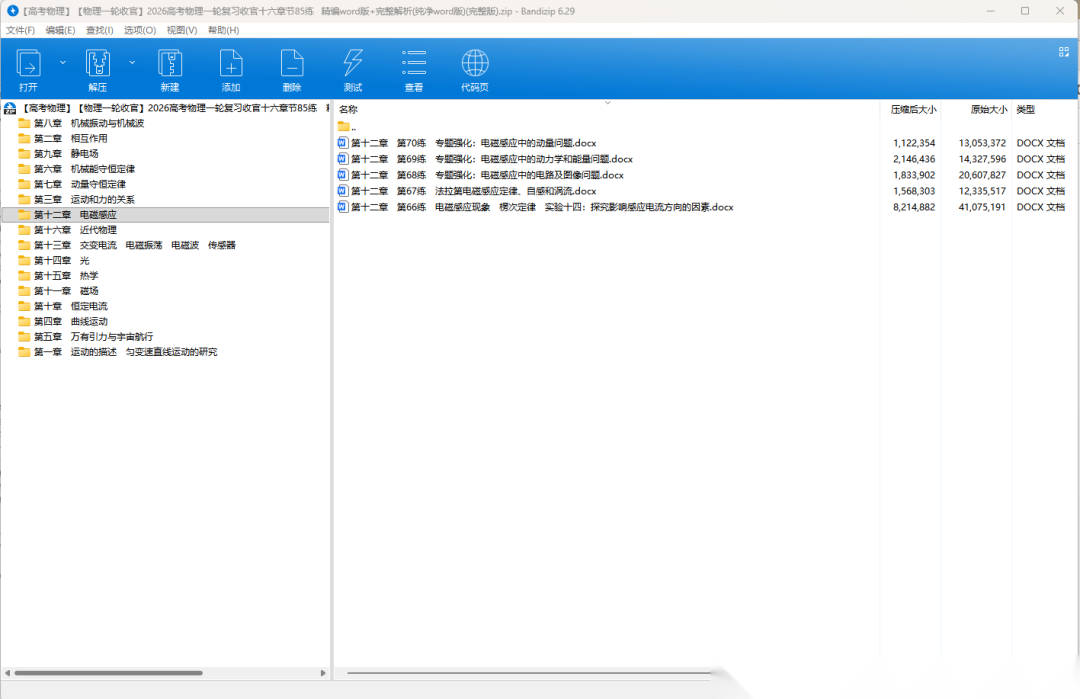Click the Code page (代码页) globe icon

coord(475,65)
